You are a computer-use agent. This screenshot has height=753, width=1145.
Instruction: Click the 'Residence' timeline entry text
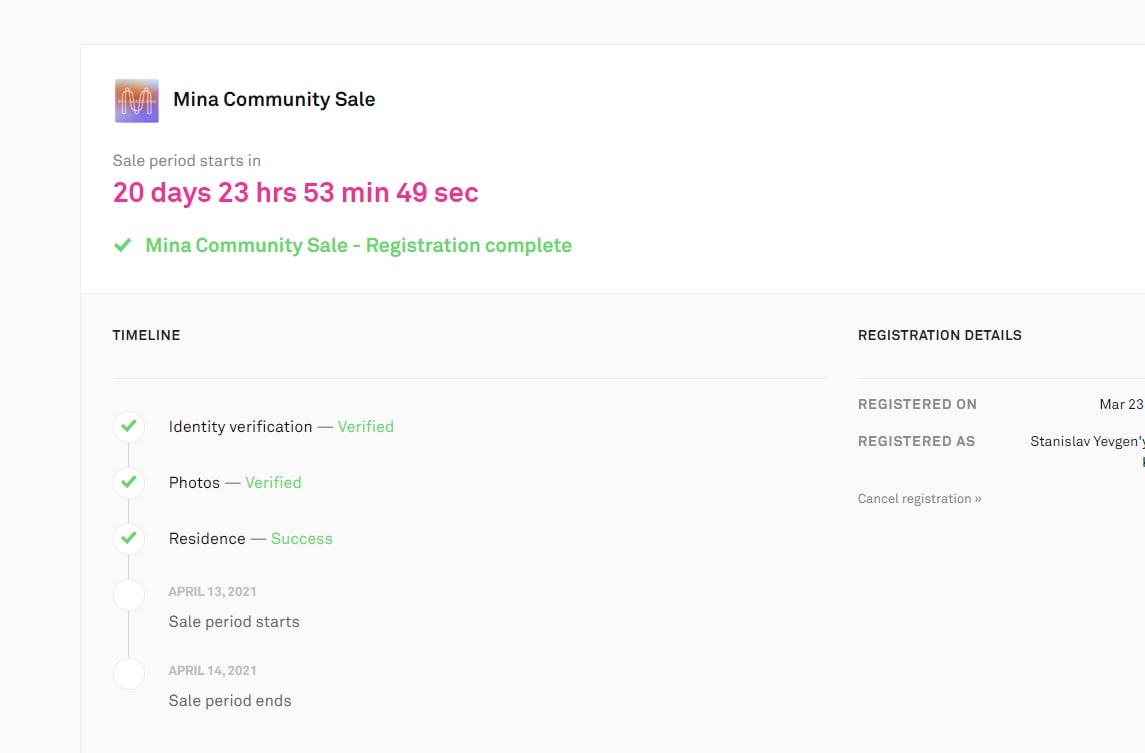[x=207, y=539]
